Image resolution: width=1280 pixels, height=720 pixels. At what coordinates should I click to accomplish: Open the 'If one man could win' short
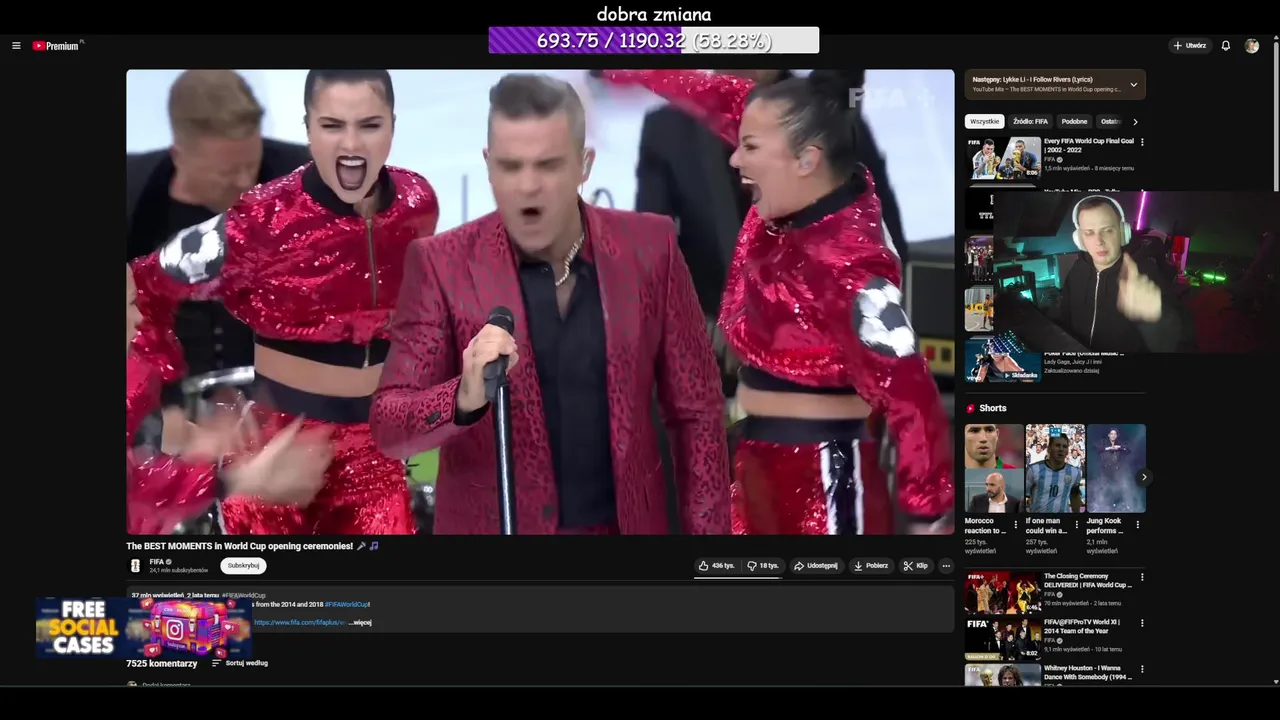click(x=1055, y=468)
